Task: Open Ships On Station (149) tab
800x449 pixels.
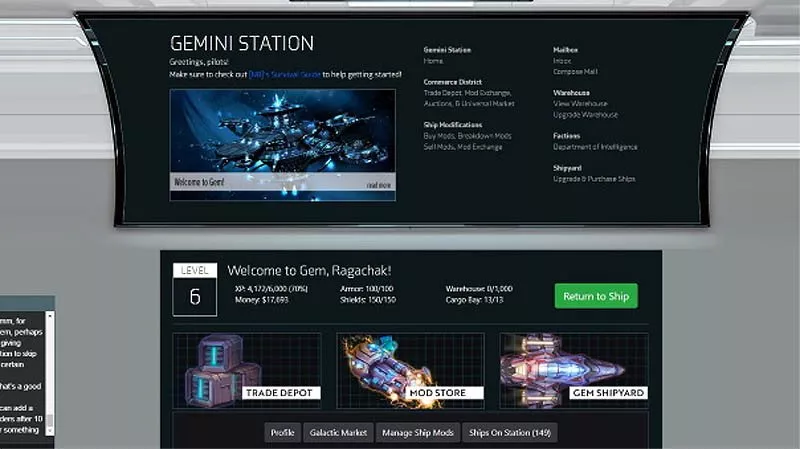Action: coord(510,433)
